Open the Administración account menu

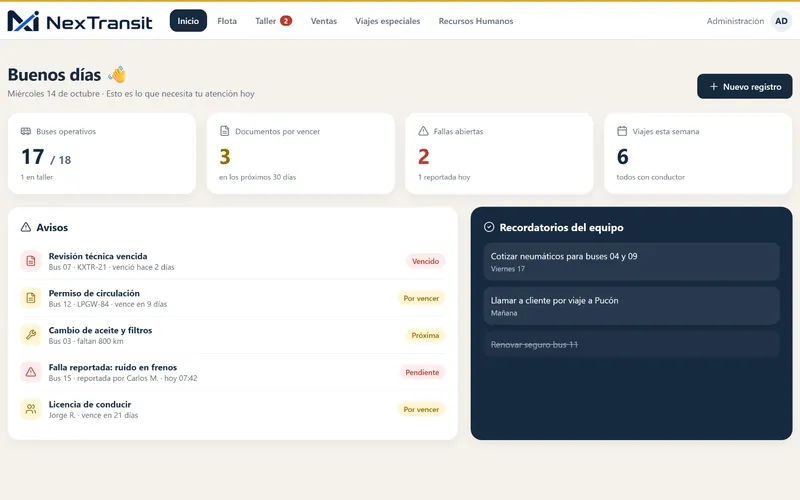pyautogui.click(x=735, y=21)
